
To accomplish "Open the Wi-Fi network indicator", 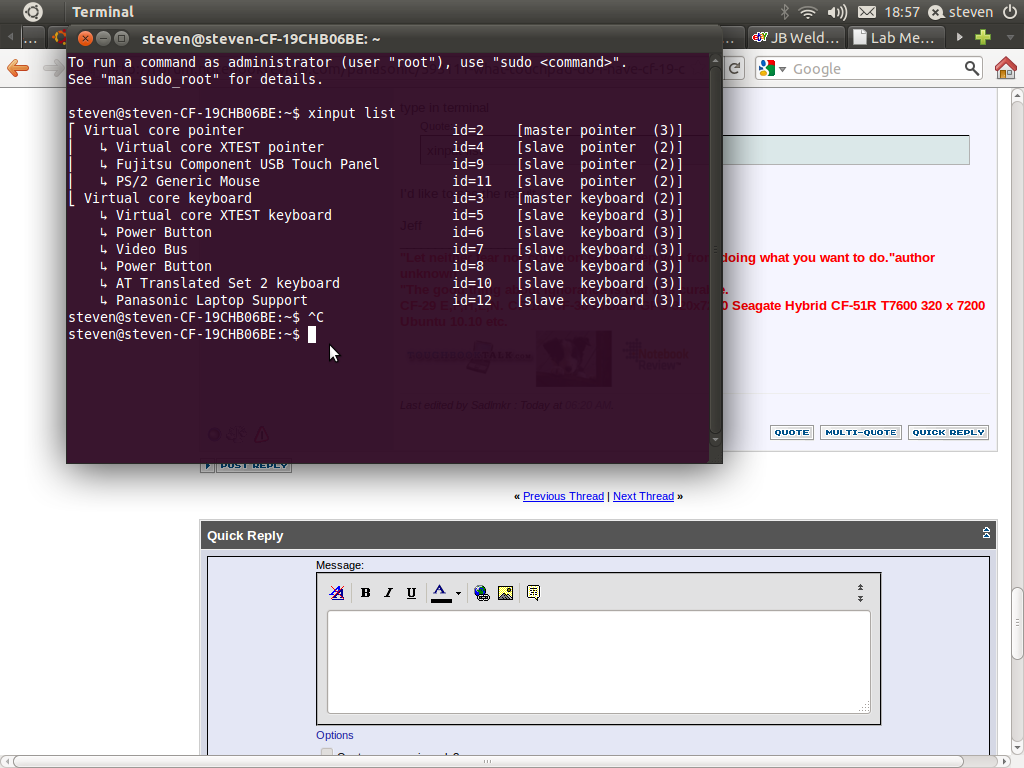I will coord(808,12).
